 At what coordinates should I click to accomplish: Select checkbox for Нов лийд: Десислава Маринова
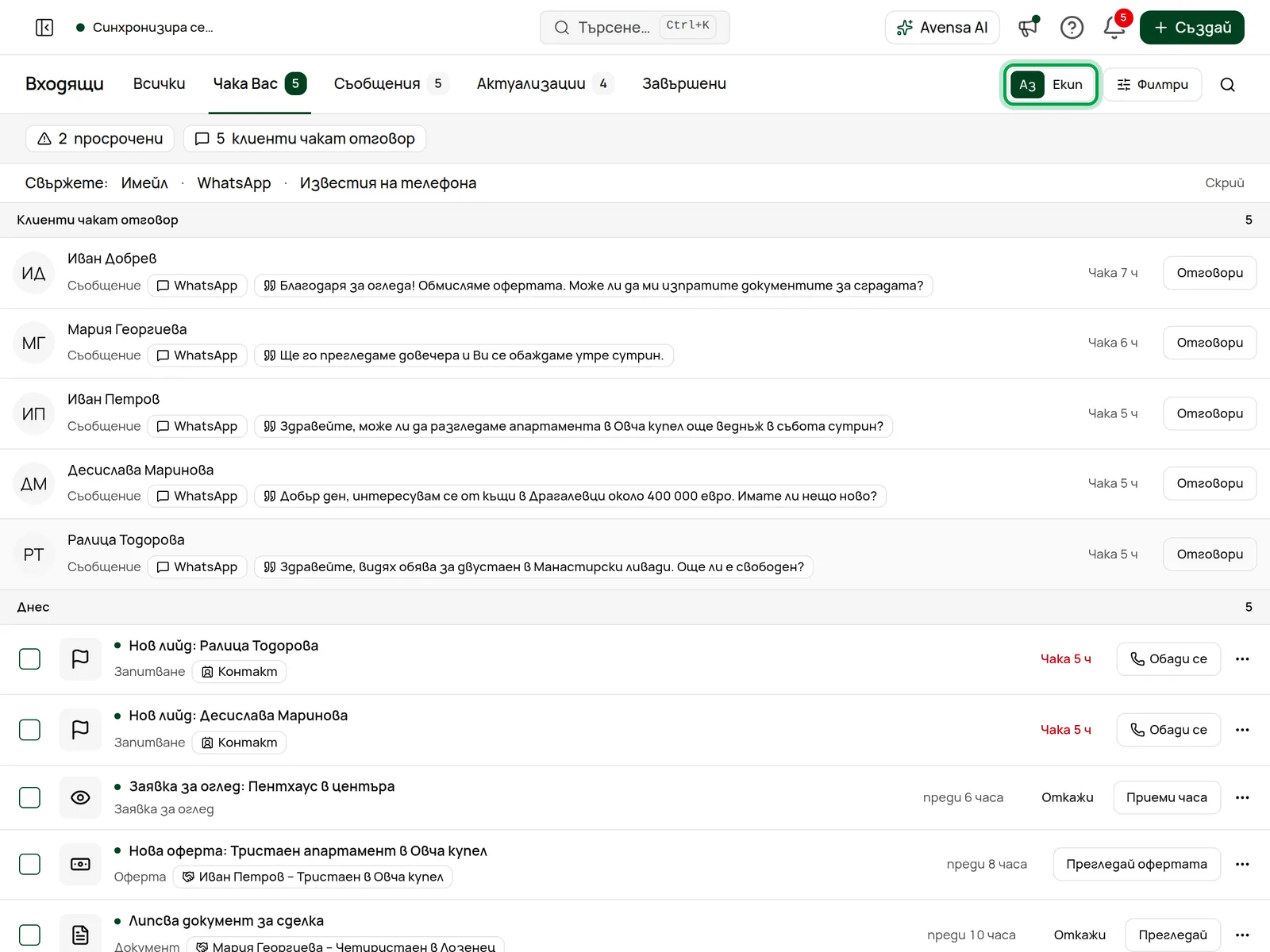tap(29, 730)
